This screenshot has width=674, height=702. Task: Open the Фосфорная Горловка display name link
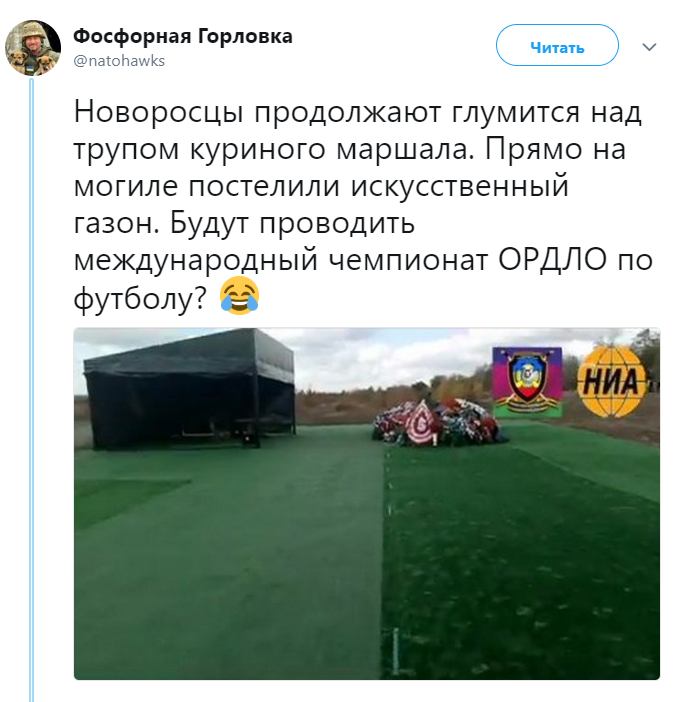pyautogui.click(x=183, y=36)
